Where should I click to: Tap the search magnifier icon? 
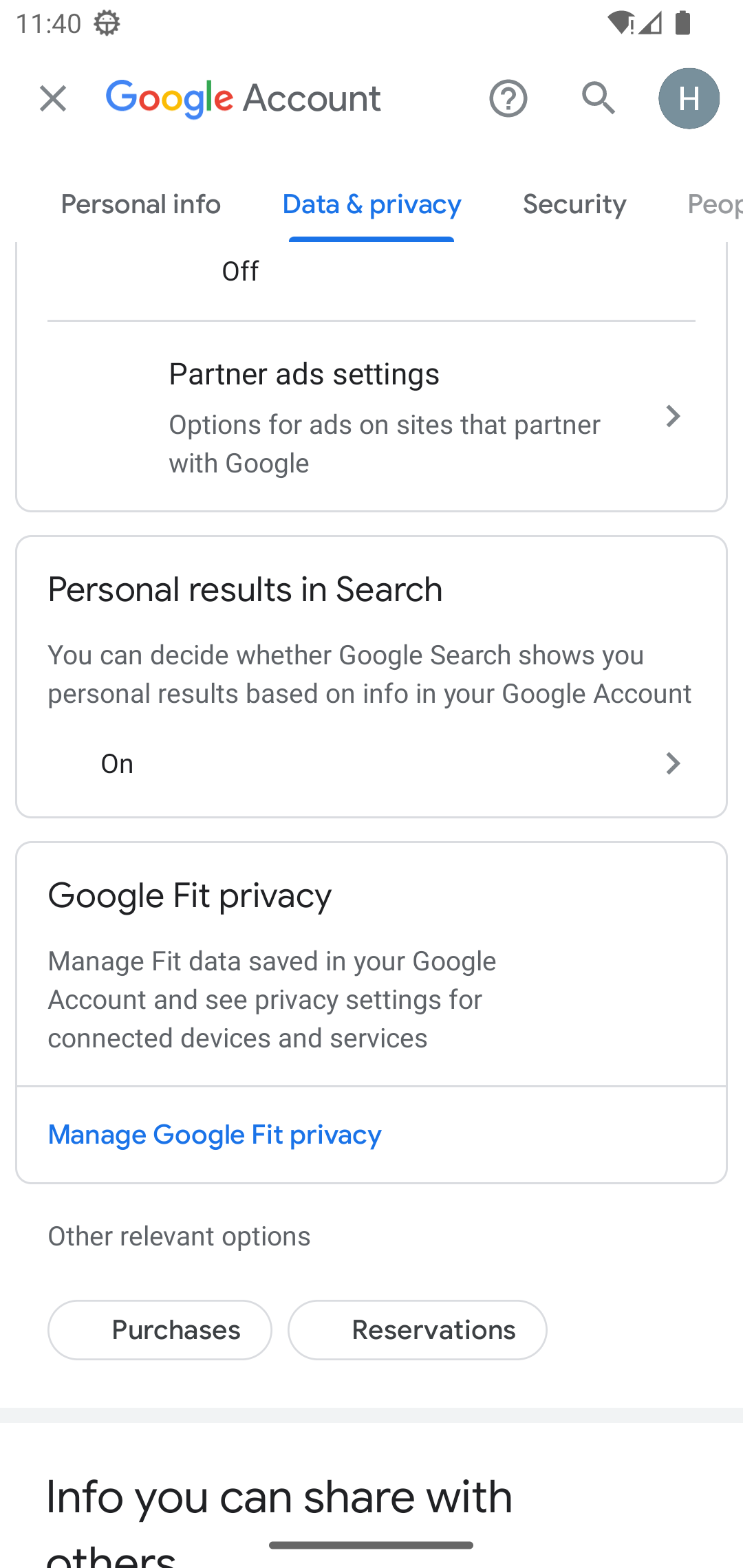point(598,98)
